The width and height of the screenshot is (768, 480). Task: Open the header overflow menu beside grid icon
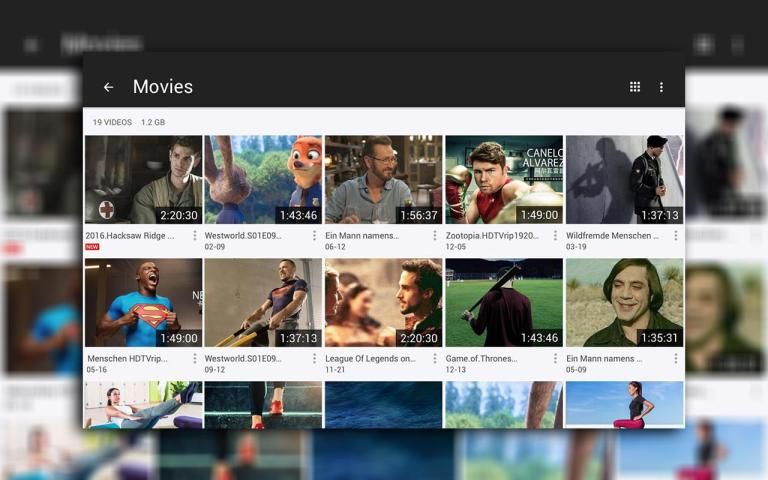[661, 87]
